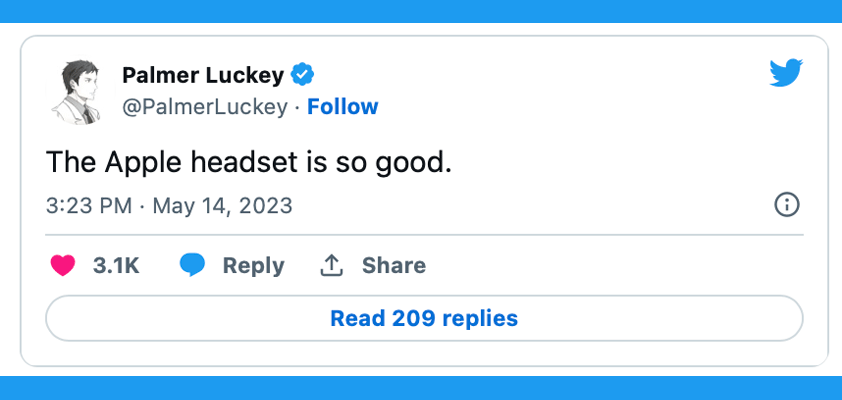Click the word "Apple" in the tweet

coord(143,163)
